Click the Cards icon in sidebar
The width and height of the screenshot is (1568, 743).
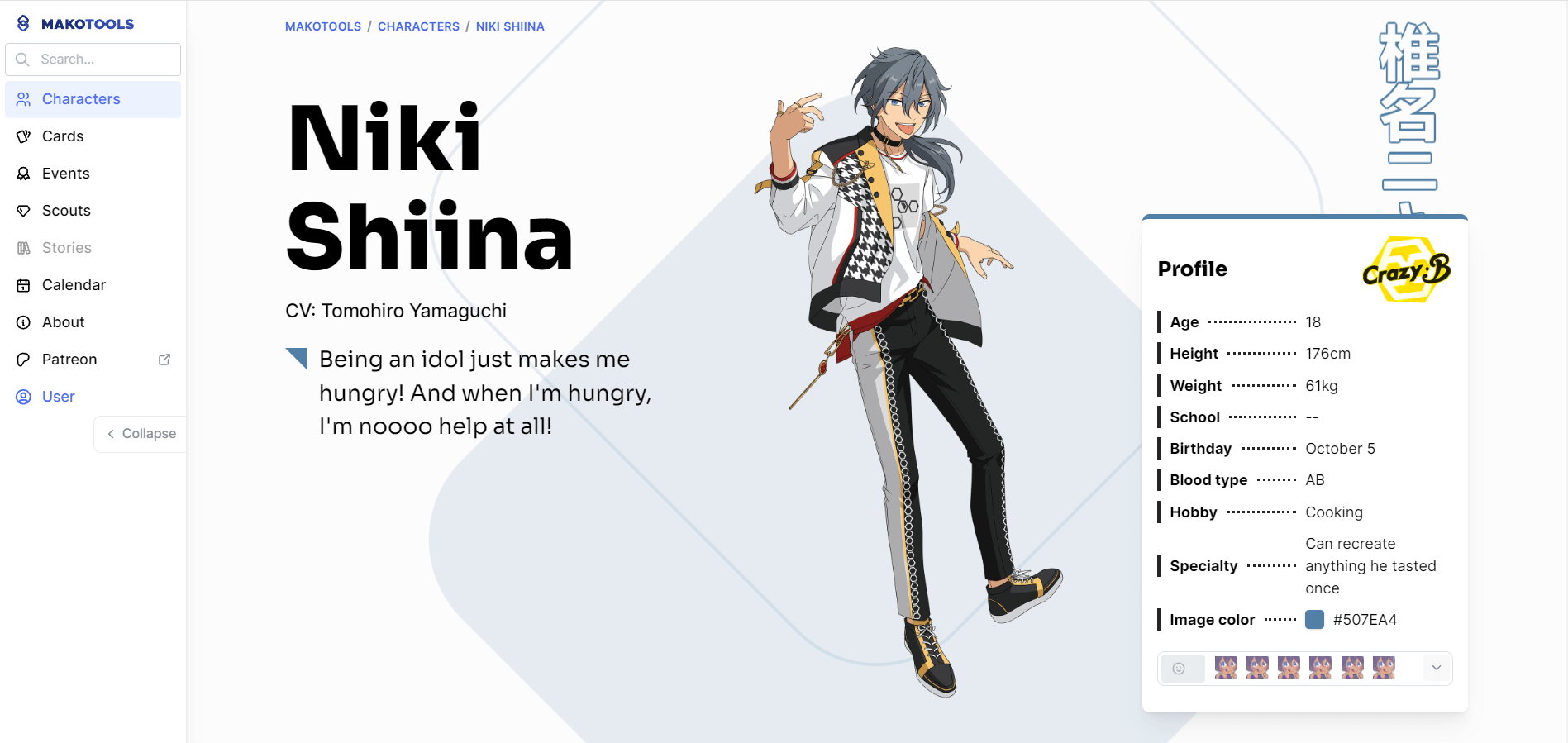(23, 136)
